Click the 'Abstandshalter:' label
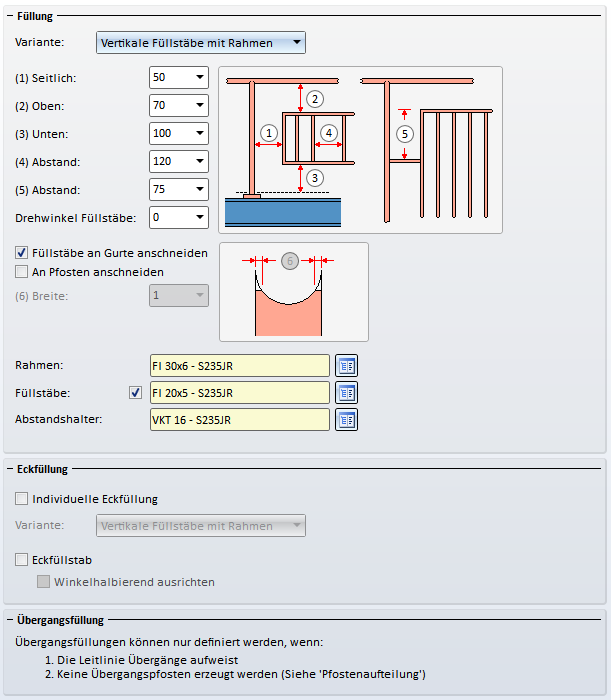 (58, 419)
